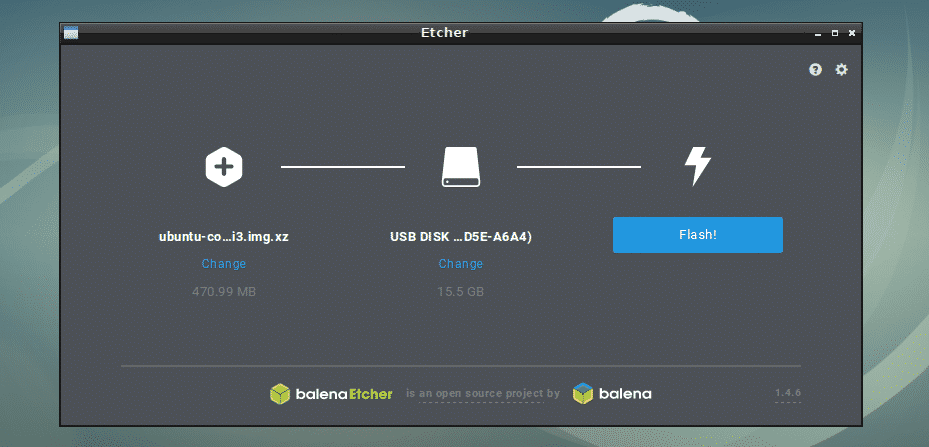This screenshot has width=929, height=447.
Task: Click the balena wordmark text
Action: pyautogui.click(x=625, y=394)
